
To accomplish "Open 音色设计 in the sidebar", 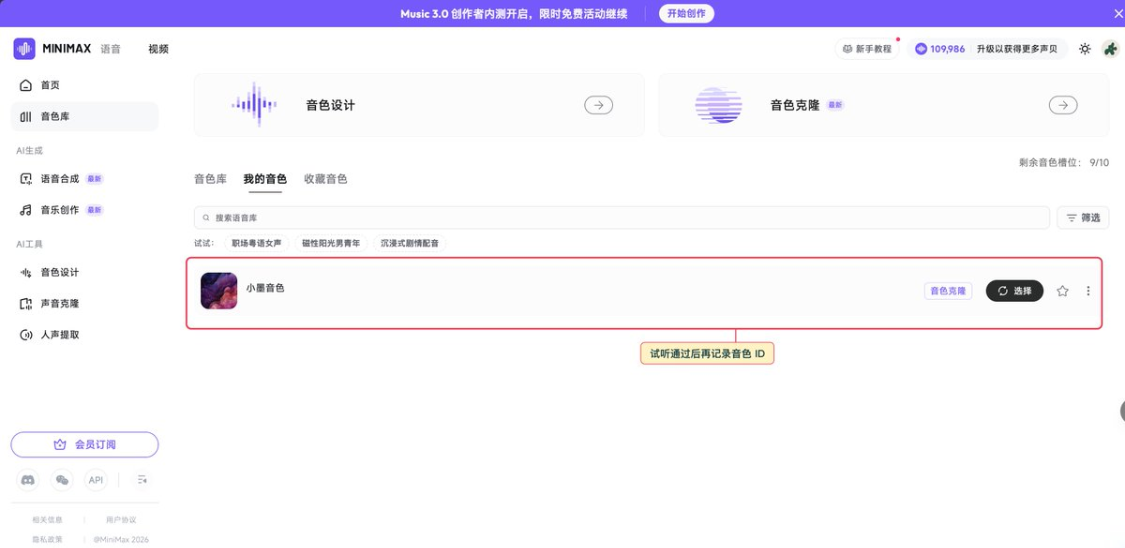I will (85, 273).
